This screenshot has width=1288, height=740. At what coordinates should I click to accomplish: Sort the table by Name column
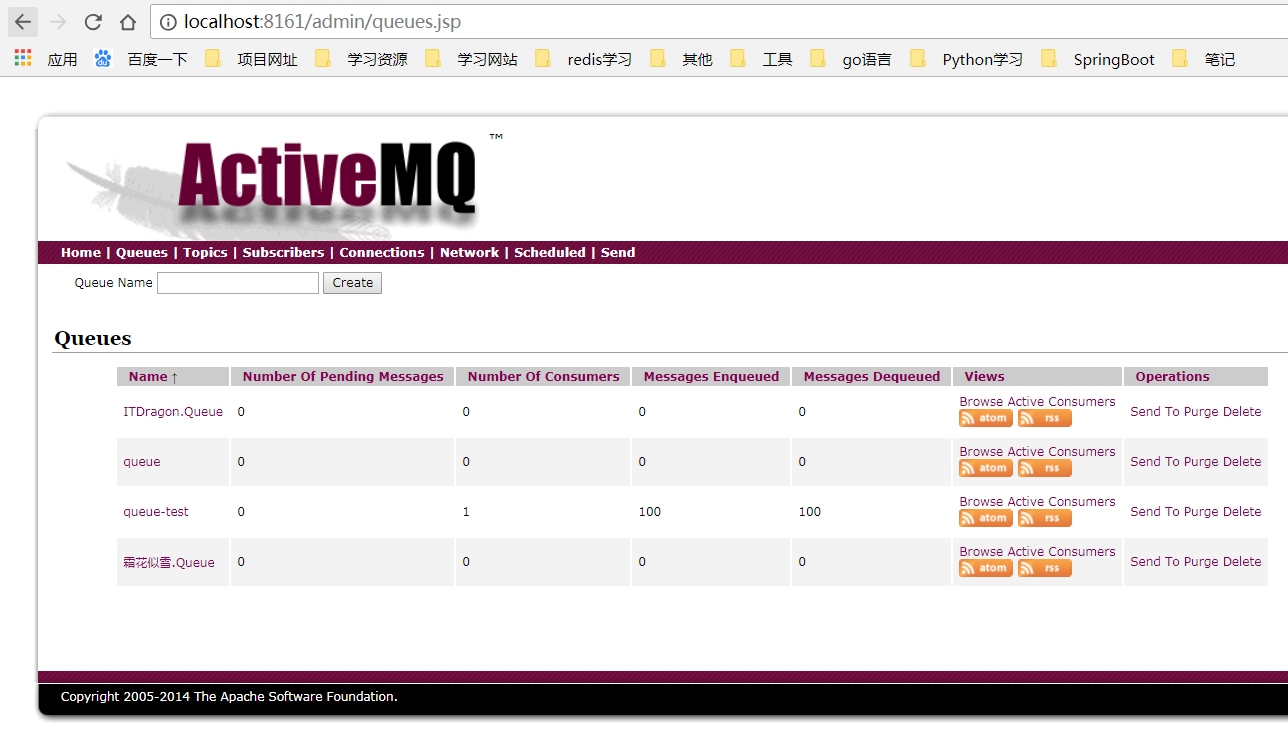153,377
